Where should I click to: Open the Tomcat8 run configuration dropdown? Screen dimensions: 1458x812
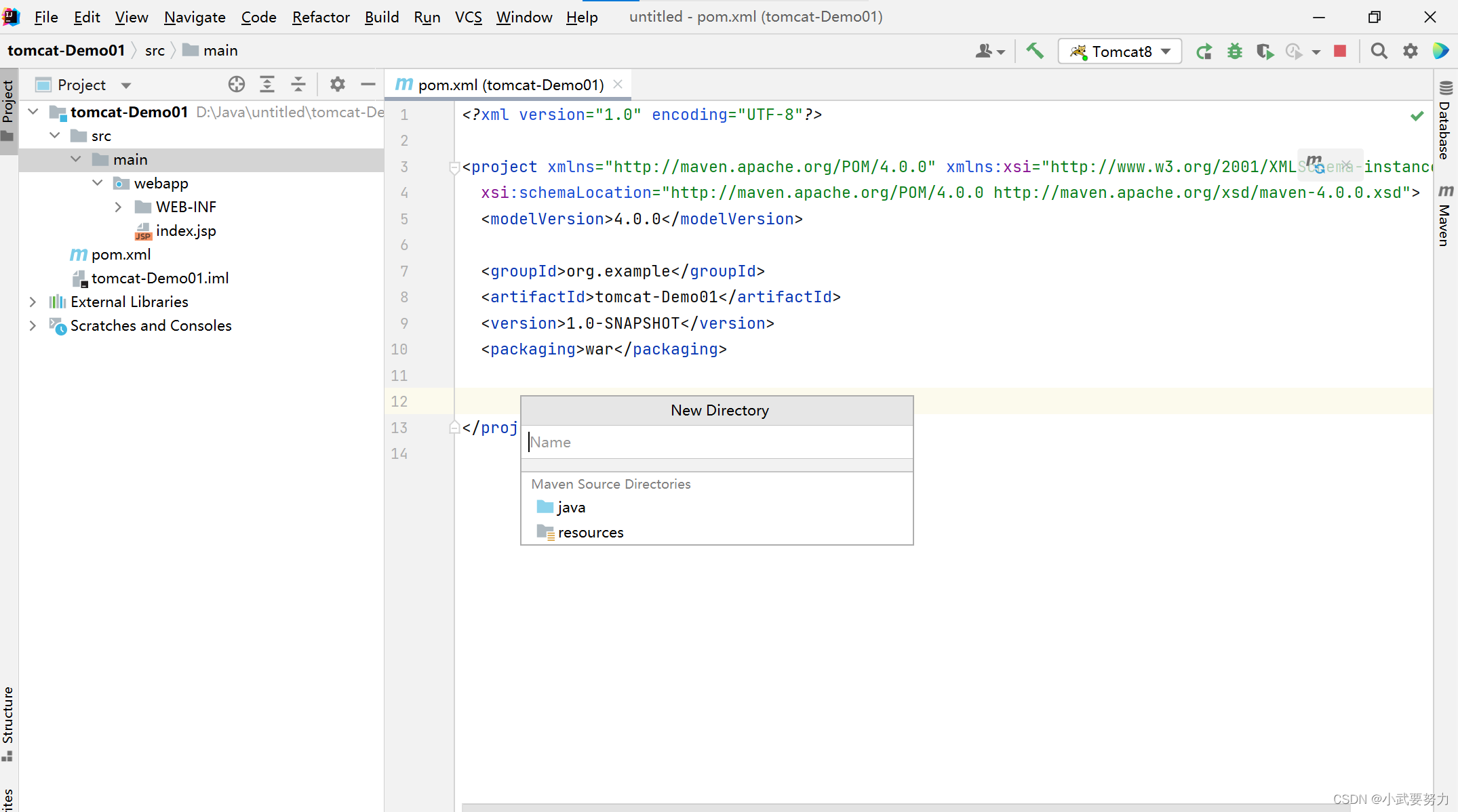click(1120, 52)
